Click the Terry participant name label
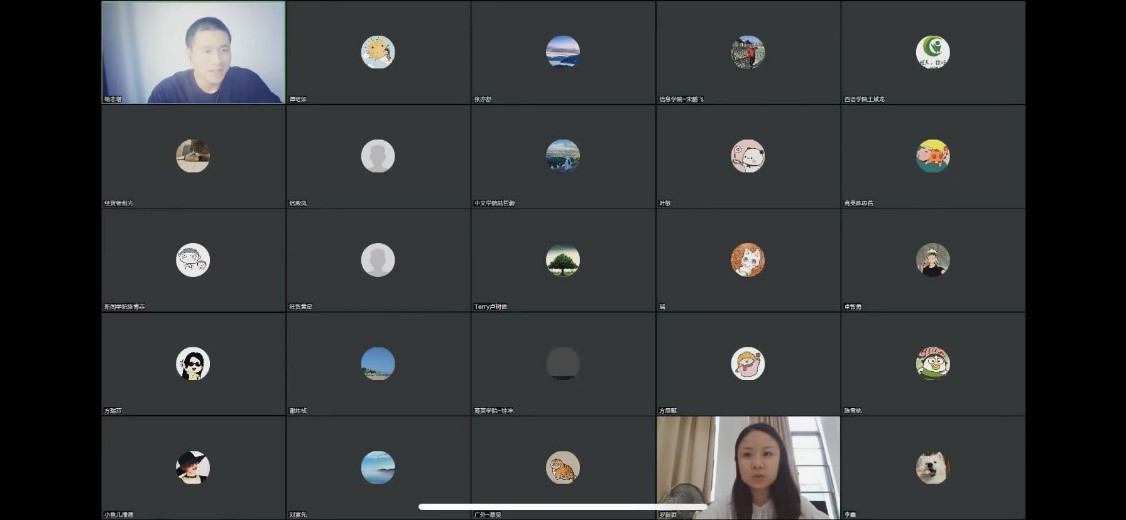The height and width of the screenshot is (520, 1126). click(x=491, y=307)
